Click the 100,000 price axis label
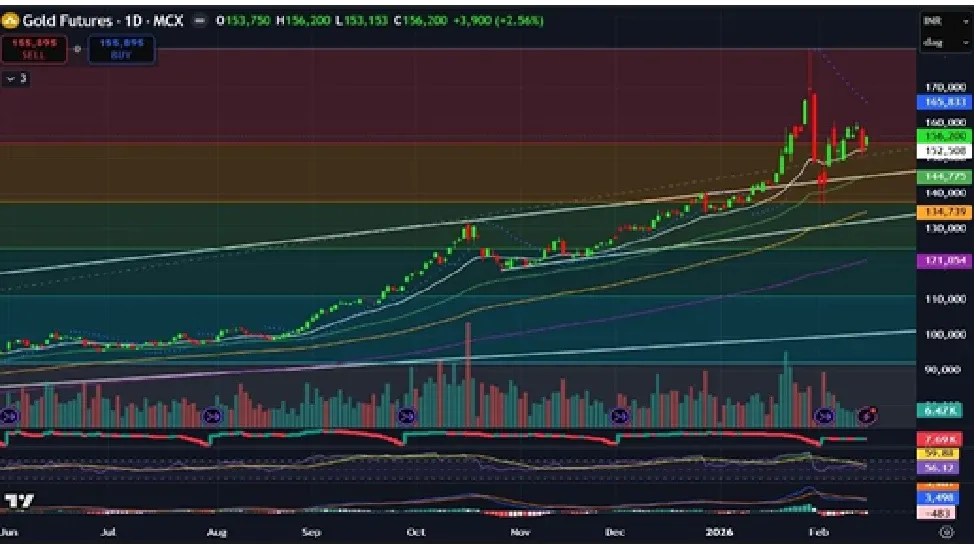This screenshot has width=974, height=548. tap(945, 335)
